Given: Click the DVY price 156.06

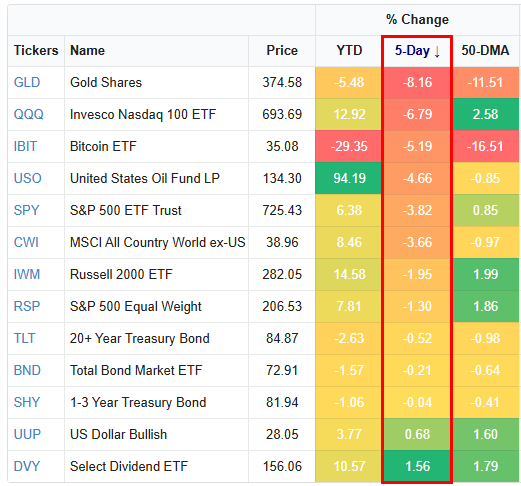Looking at the screenshot, I should tap(282, 466).
